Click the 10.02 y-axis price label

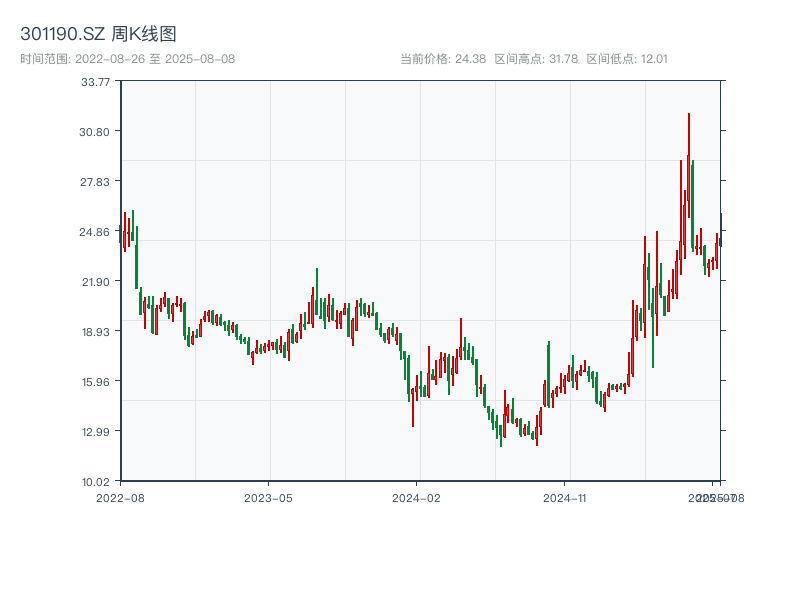click(95, 482)
